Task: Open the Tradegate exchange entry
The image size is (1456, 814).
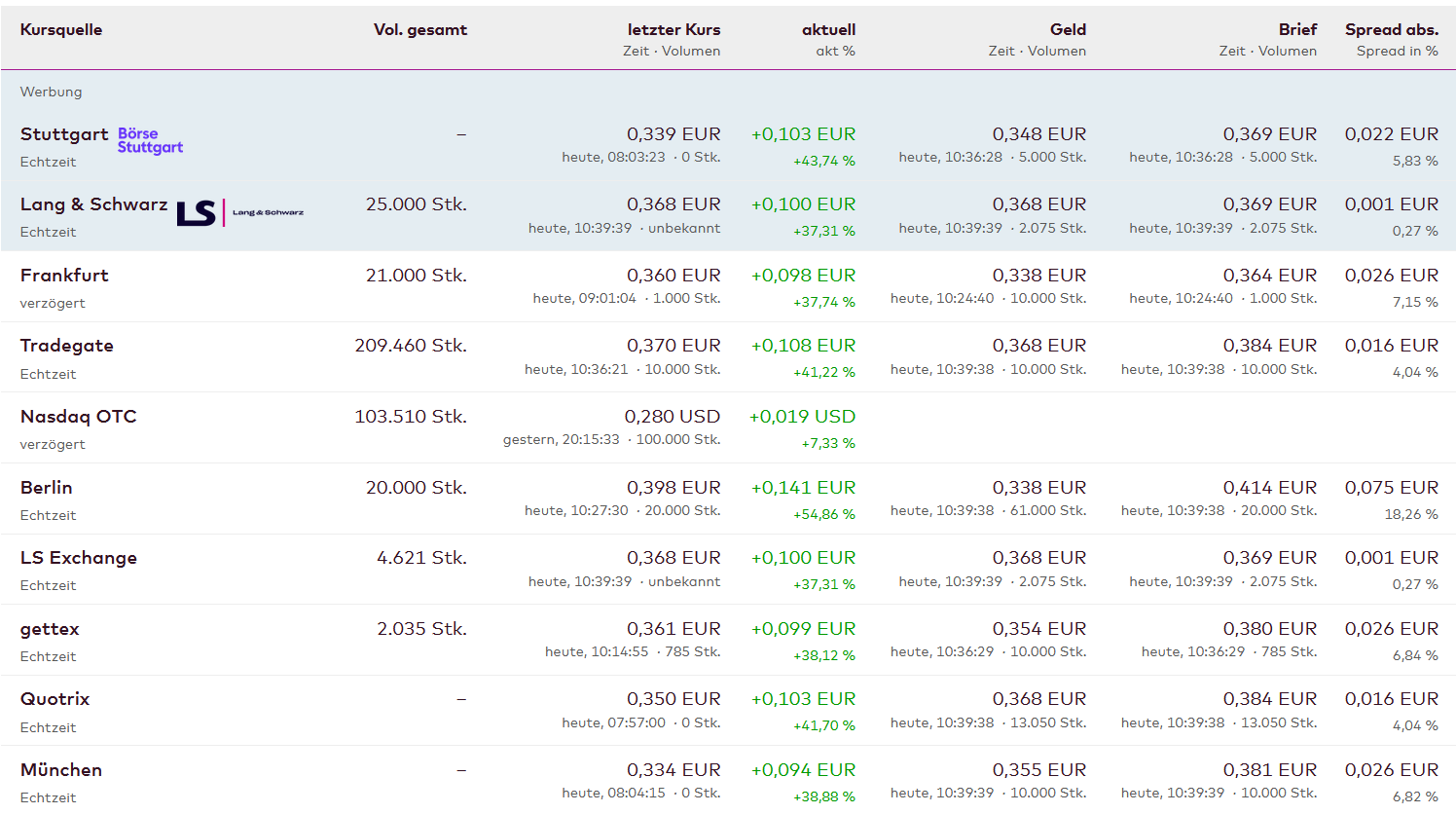Action: (x=67, y=346)
